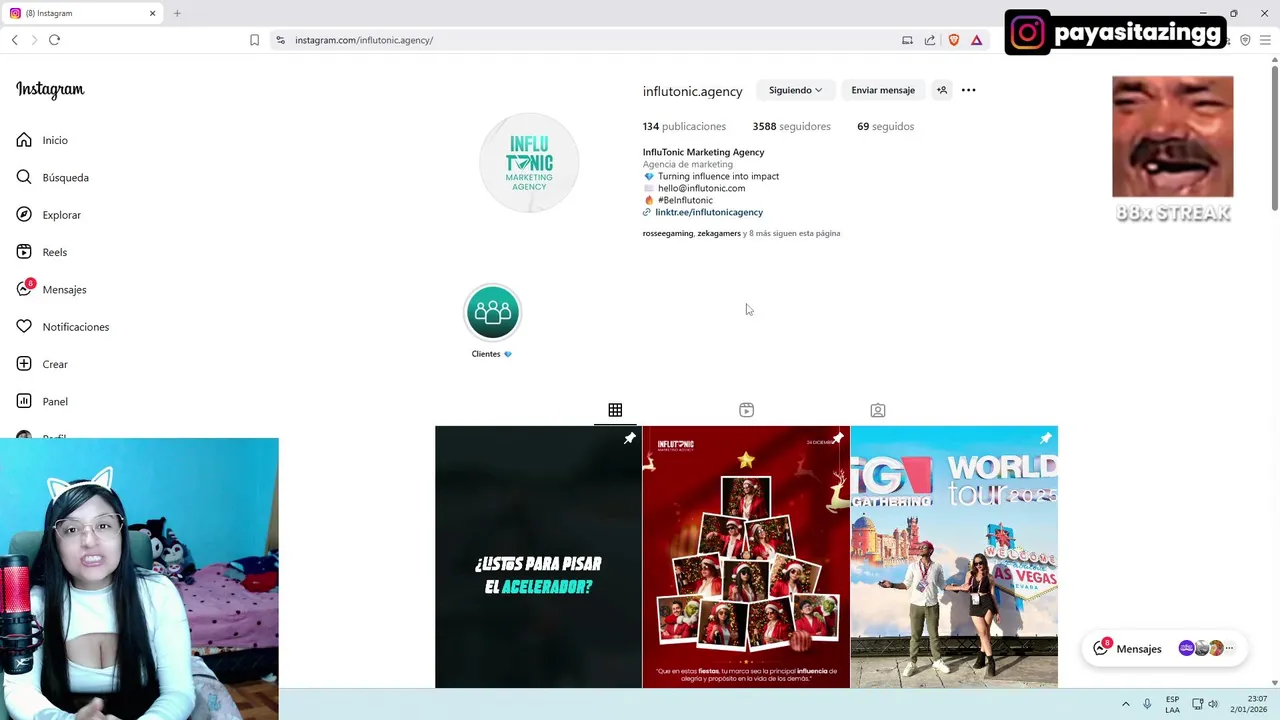The height and width of the screenshot is (720, 1280).
Task: Click the InfluTonic Marketing Agency name
Action: (x=703, y=152)
